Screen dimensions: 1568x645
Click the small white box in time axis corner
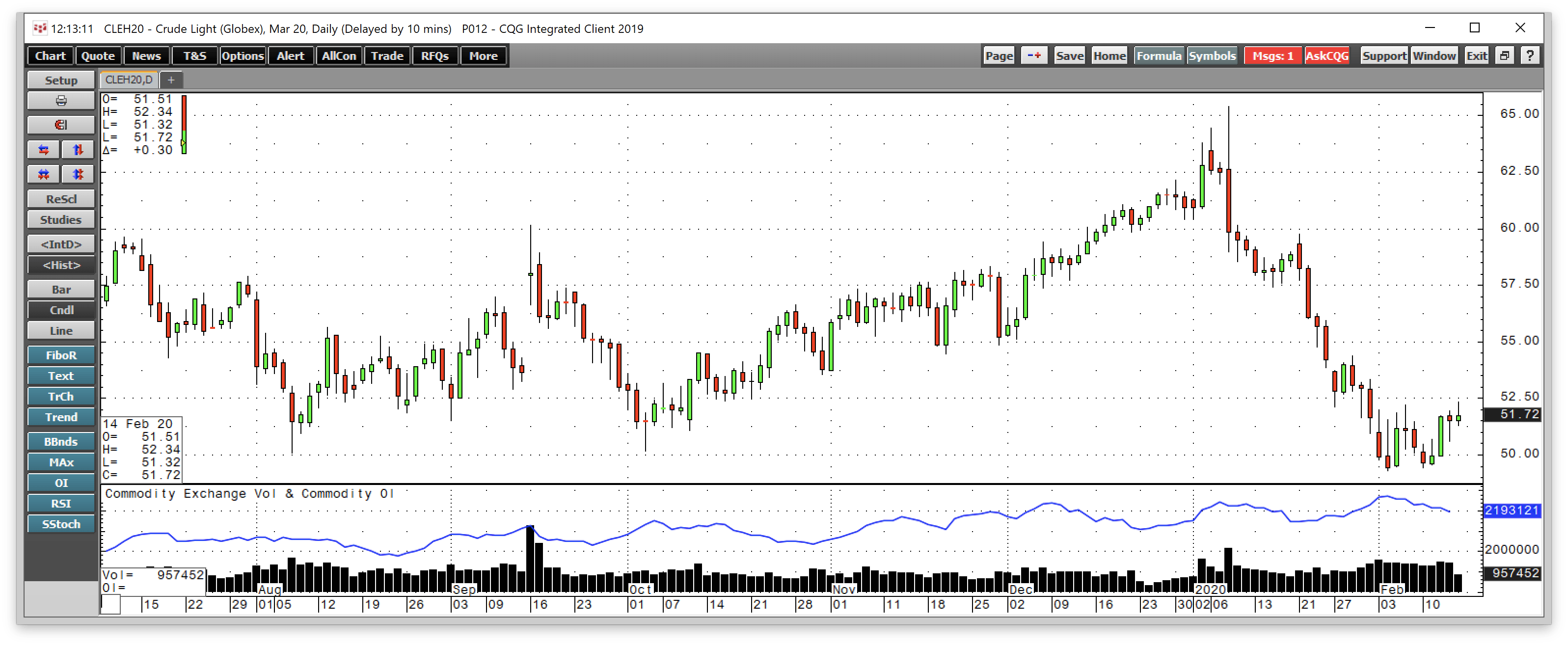coord(110,605)
